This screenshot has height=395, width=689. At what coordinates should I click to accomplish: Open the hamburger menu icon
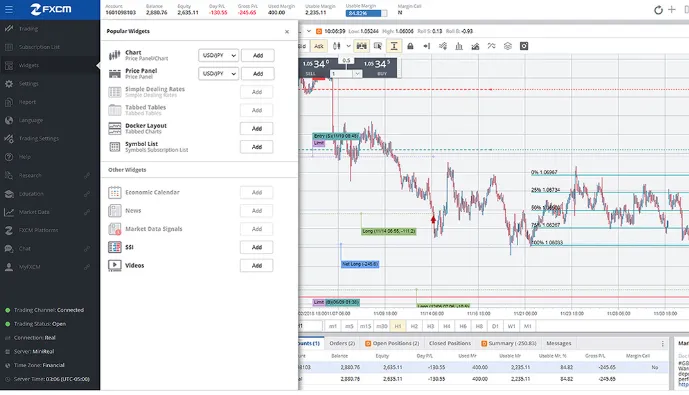[x=9, y=9]
